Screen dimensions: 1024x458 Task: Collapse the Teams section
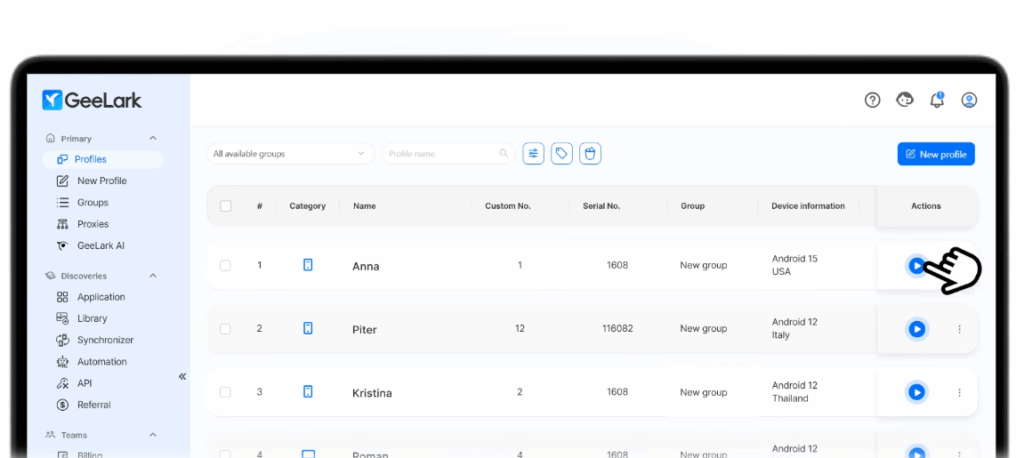tap(153, 434)
